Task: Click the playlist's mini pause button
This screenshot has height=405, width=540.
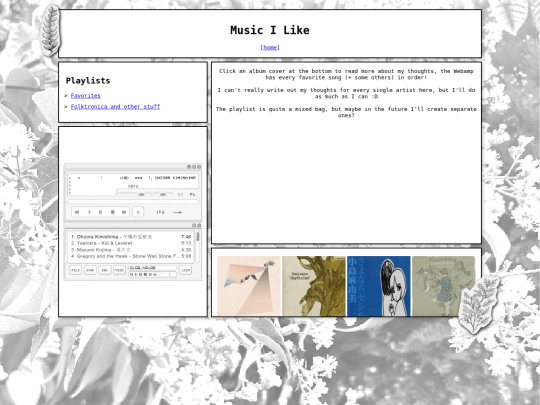Action: tap(140, 274)
